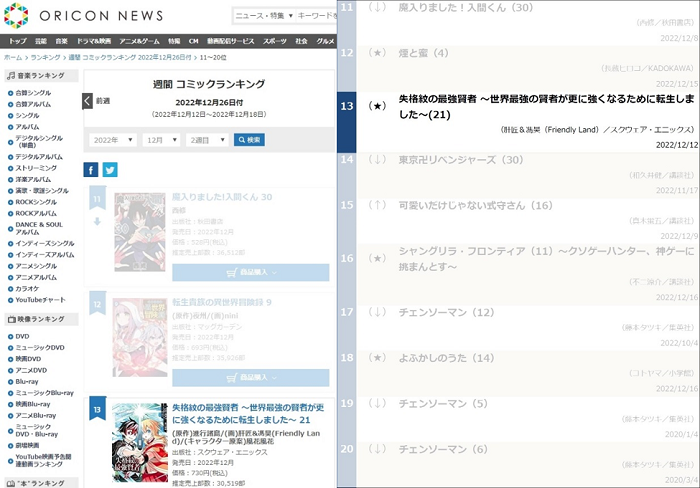The width and height of the screenshot is (700, 488).
Task: Open the 2022年 year dropdown
Action: coord(113,140)
